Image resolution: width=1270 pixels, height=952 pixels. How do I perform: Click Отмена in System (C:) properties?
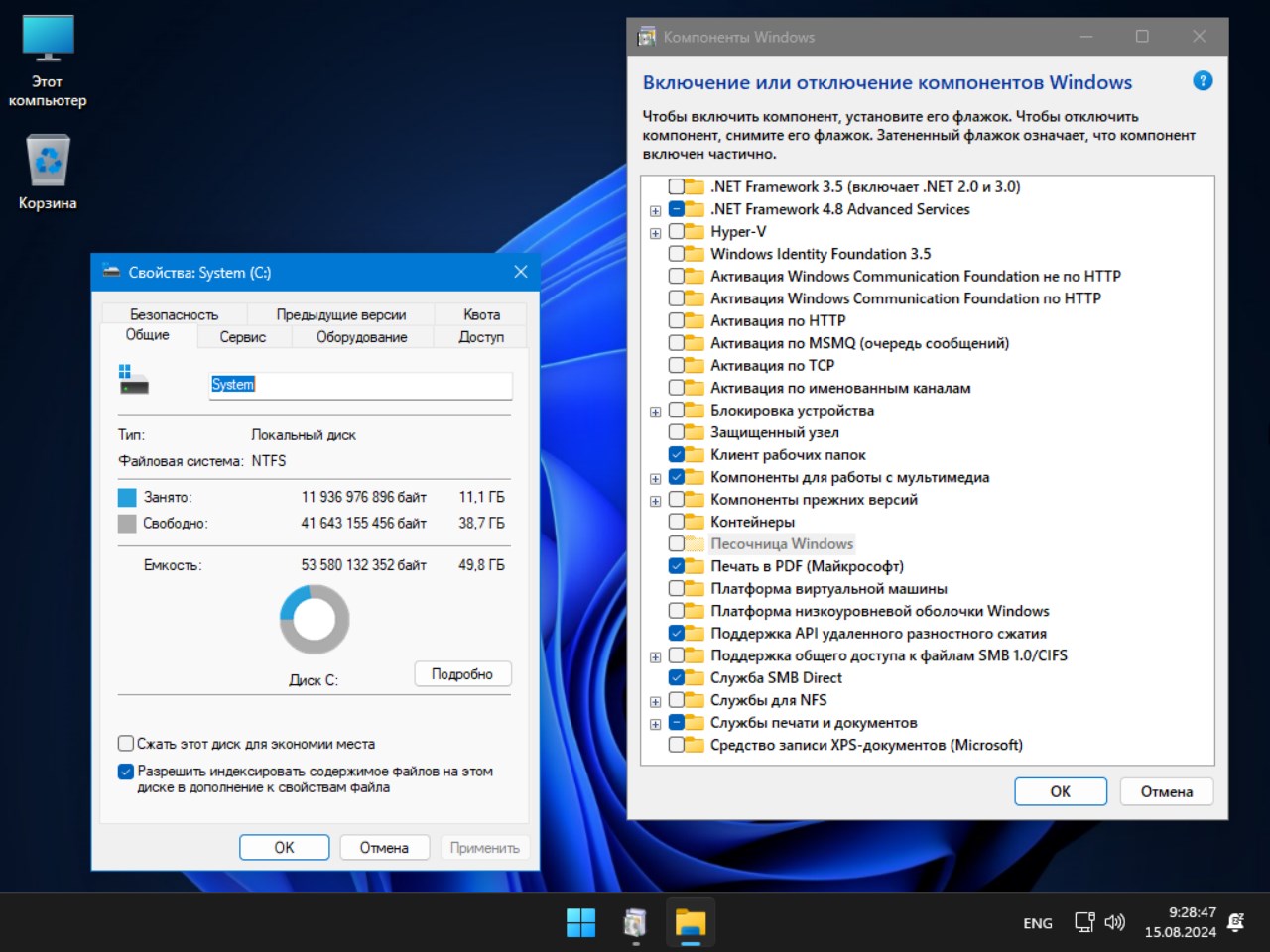(x=384, y=848)
